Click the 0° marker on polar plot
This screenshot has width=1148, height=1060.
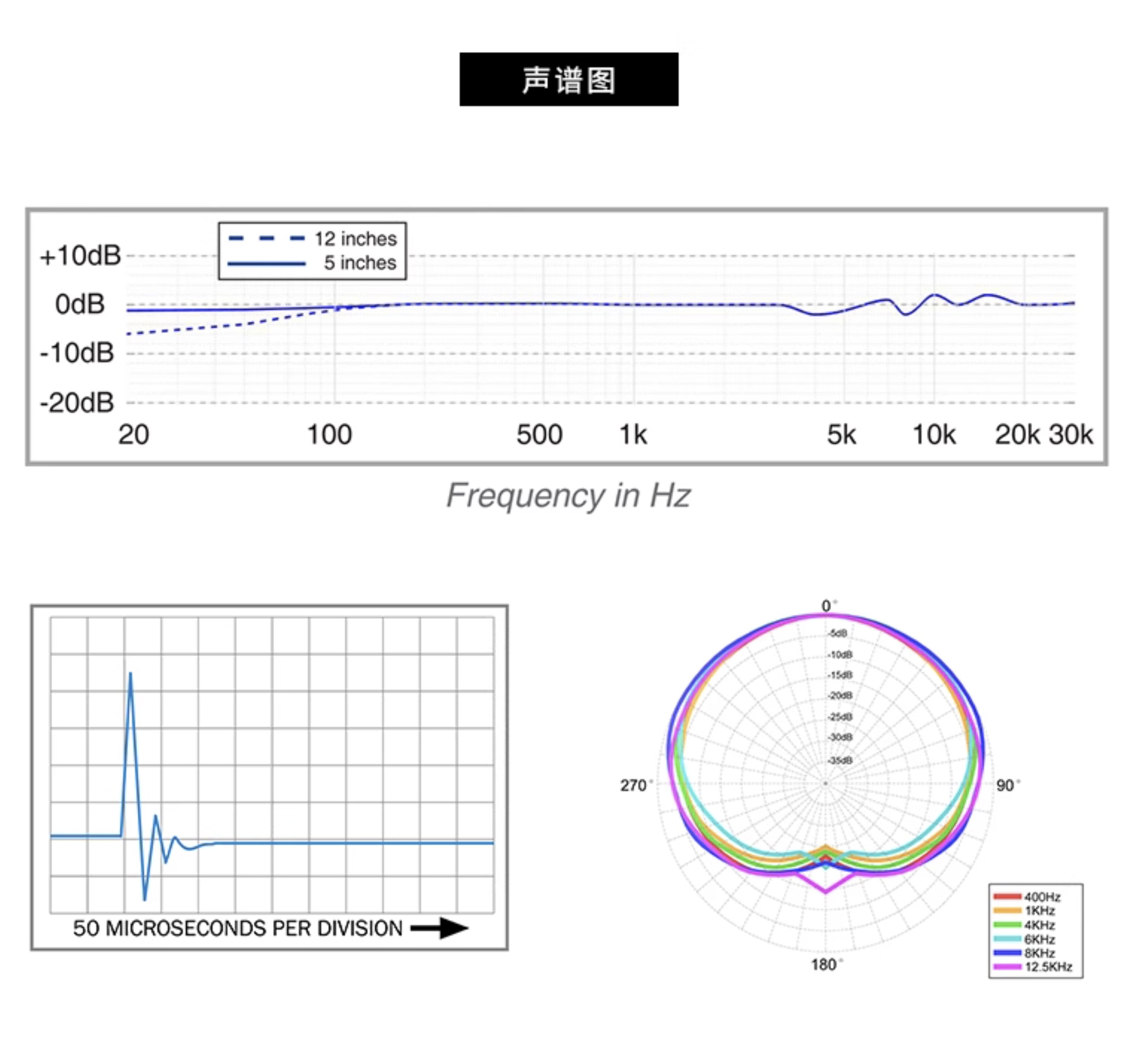pyautogui.click(x=827, y=606)
